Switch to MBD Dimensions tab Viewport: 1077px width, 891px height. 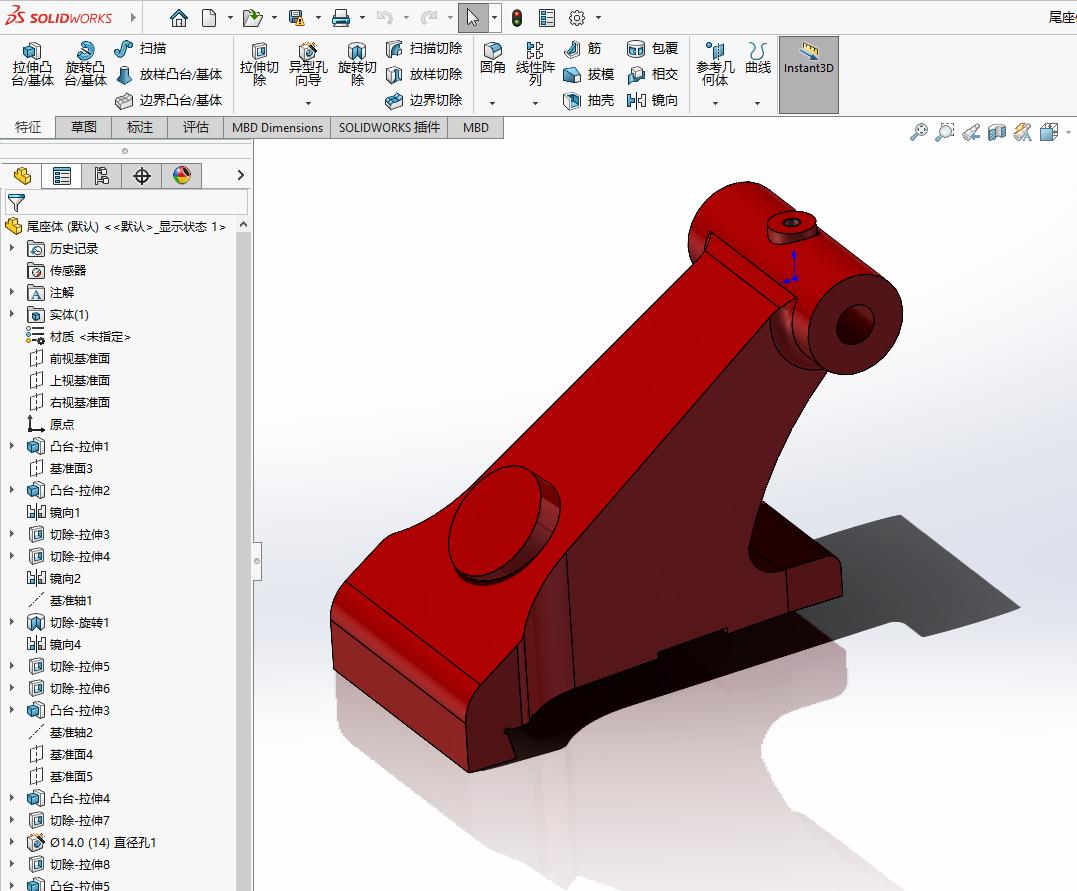coord(277,128)
